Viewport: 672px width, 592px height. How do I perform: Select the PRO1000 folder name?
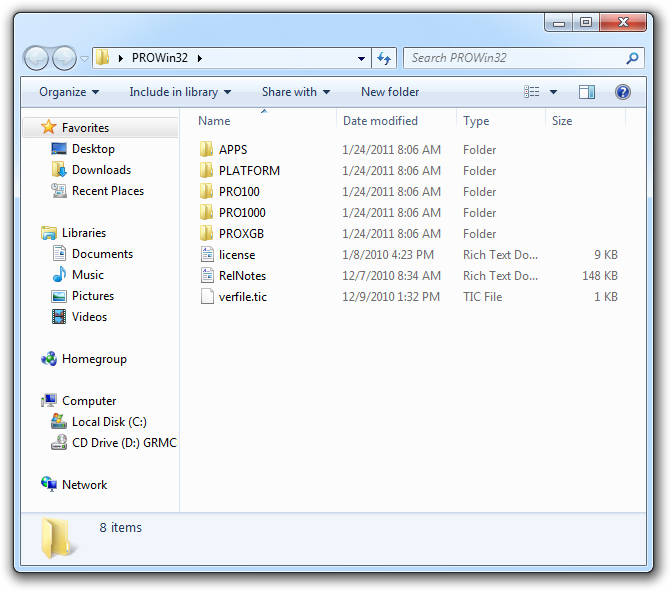click(242, 213)
